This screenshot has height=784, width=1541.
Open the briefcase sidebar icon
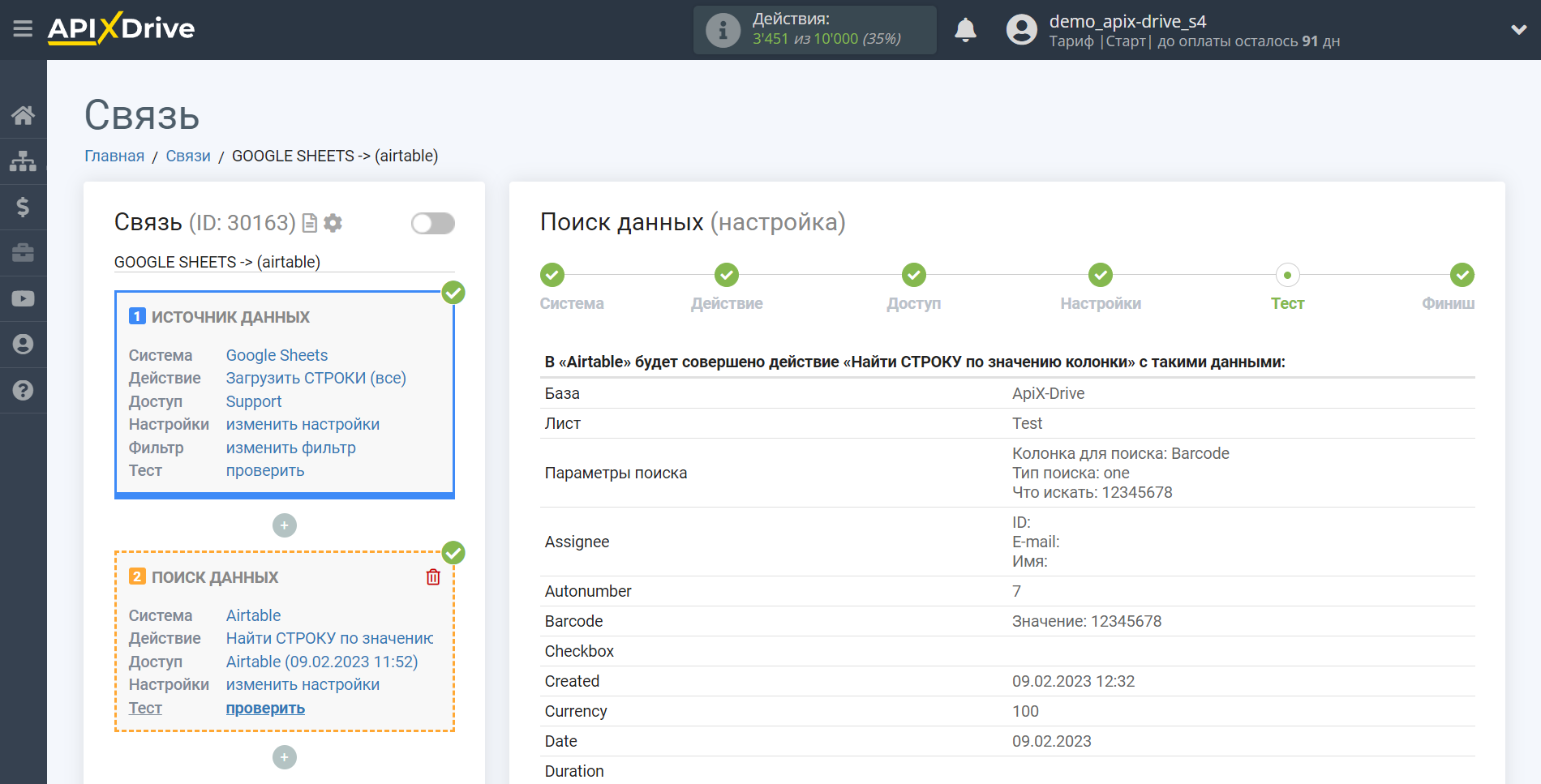[23, 253]
